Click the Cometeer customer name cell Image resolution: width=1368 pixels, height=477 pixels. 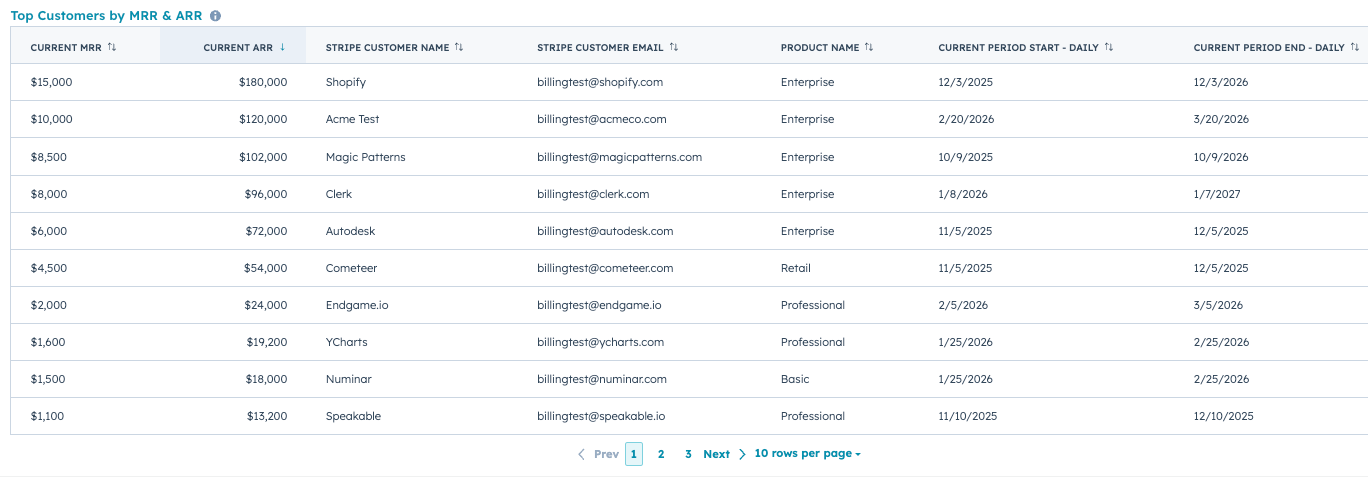click(x=352, y=268)
